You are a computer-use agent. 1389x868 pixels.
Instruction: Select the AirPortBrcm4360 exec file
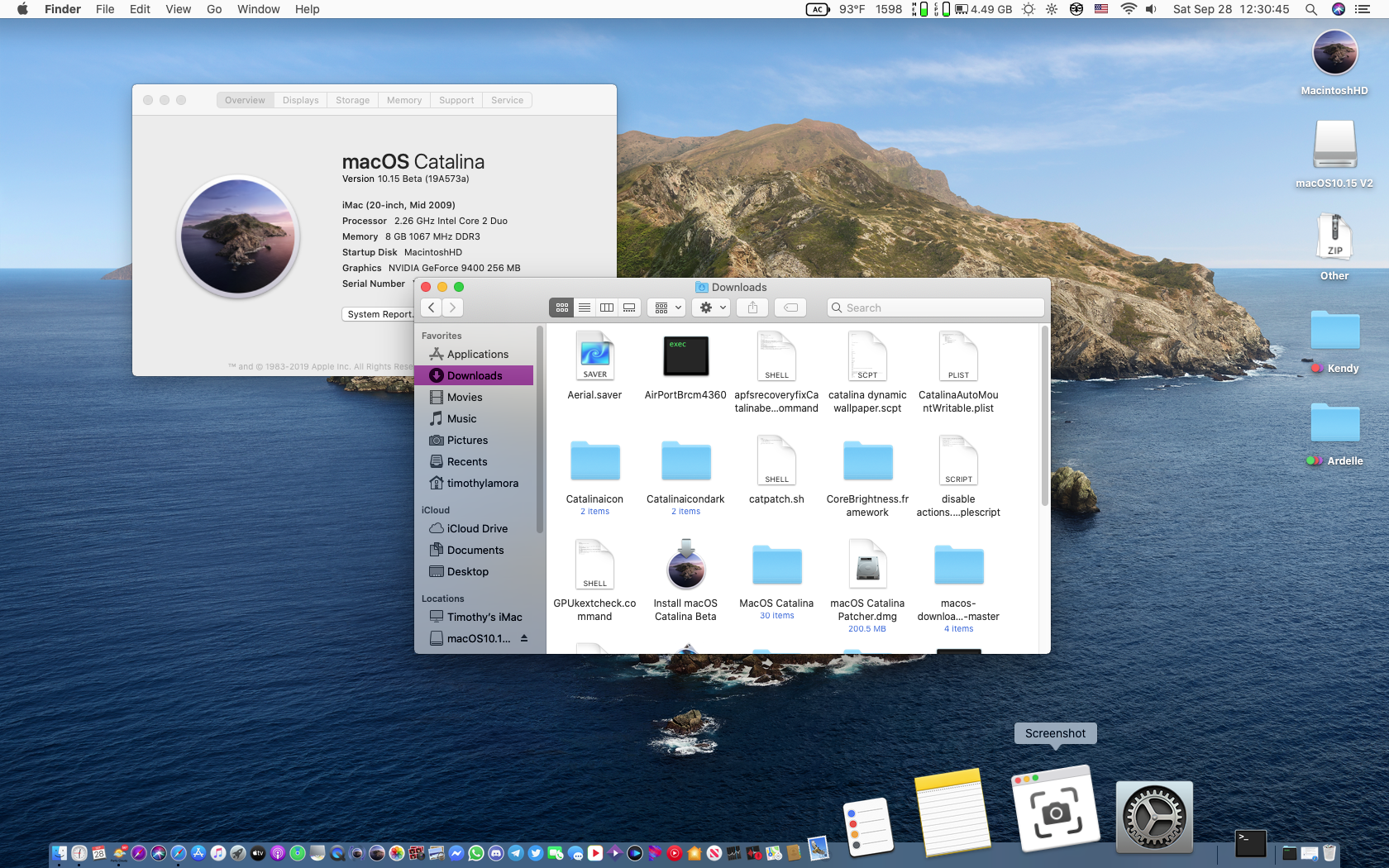click(x=685, y=356)
